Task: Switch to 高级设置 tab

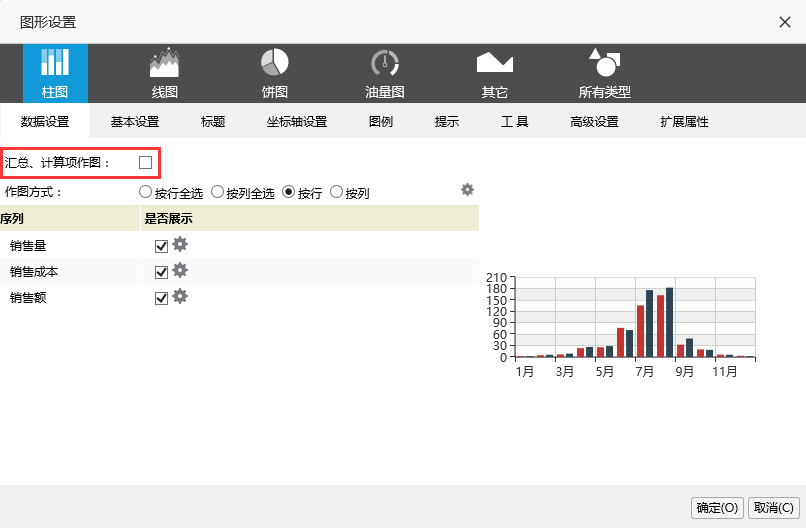Action: point(594,121)
